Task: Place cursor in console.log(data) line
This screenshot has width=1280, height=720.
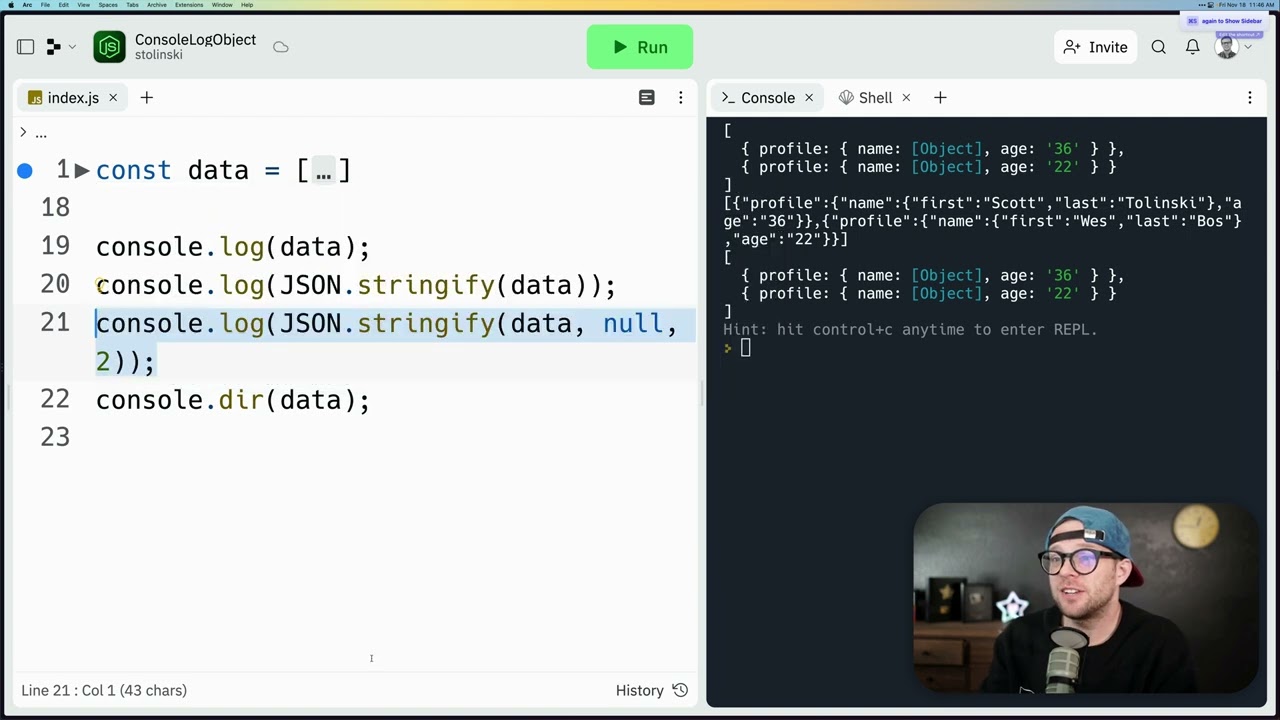Action: [233, 247]
